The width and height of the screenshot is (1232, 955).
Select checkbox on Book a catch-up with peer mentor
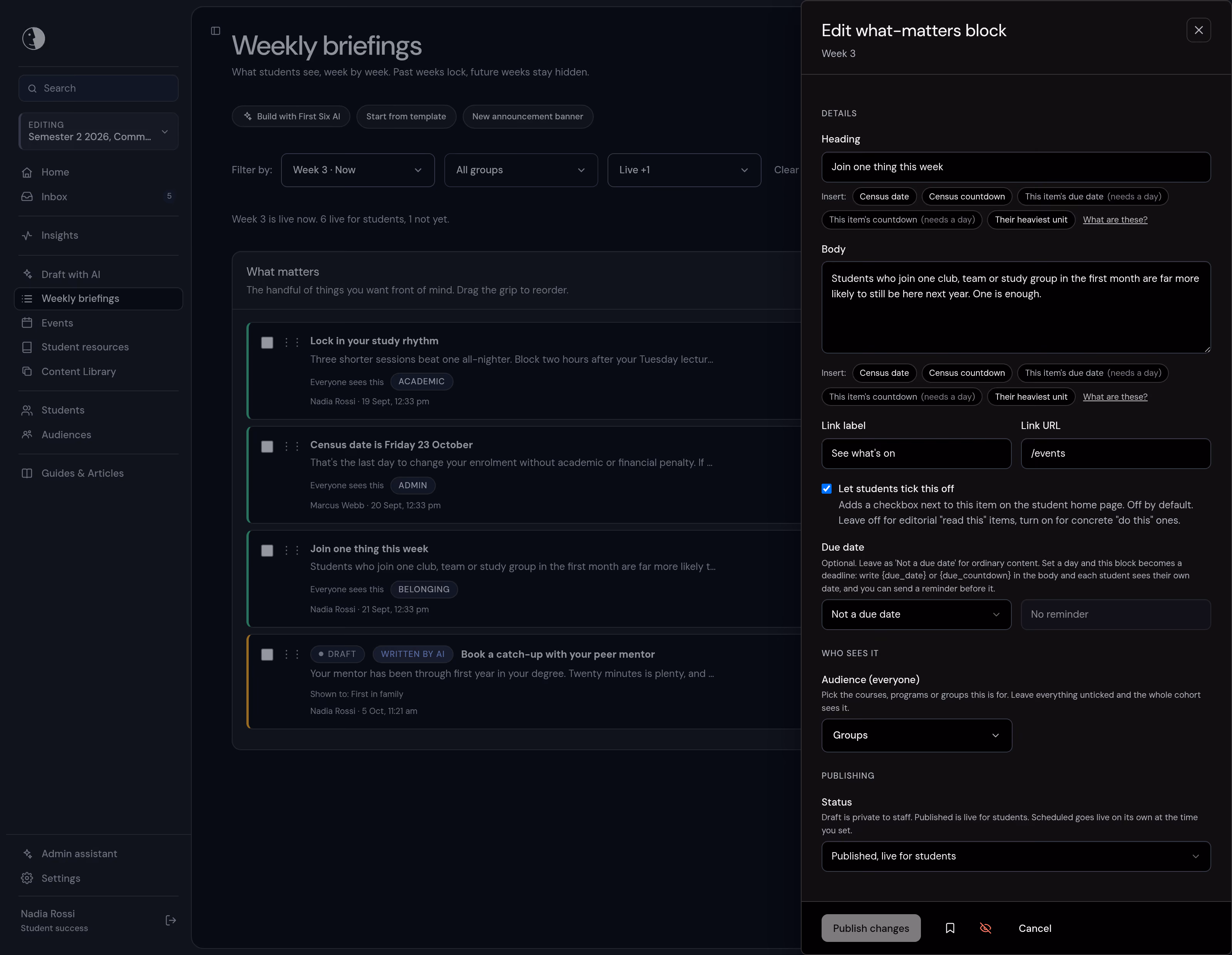point(267,654)
